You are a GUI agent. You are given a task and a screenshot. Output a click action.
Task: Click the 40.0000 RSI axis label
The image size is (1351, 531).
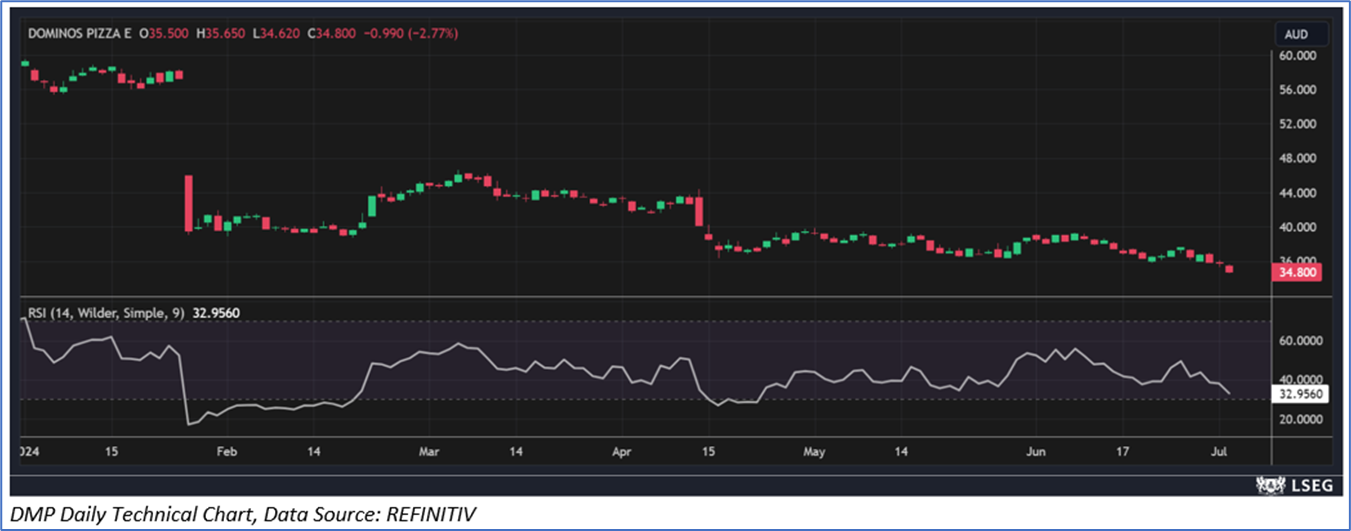1300,380
